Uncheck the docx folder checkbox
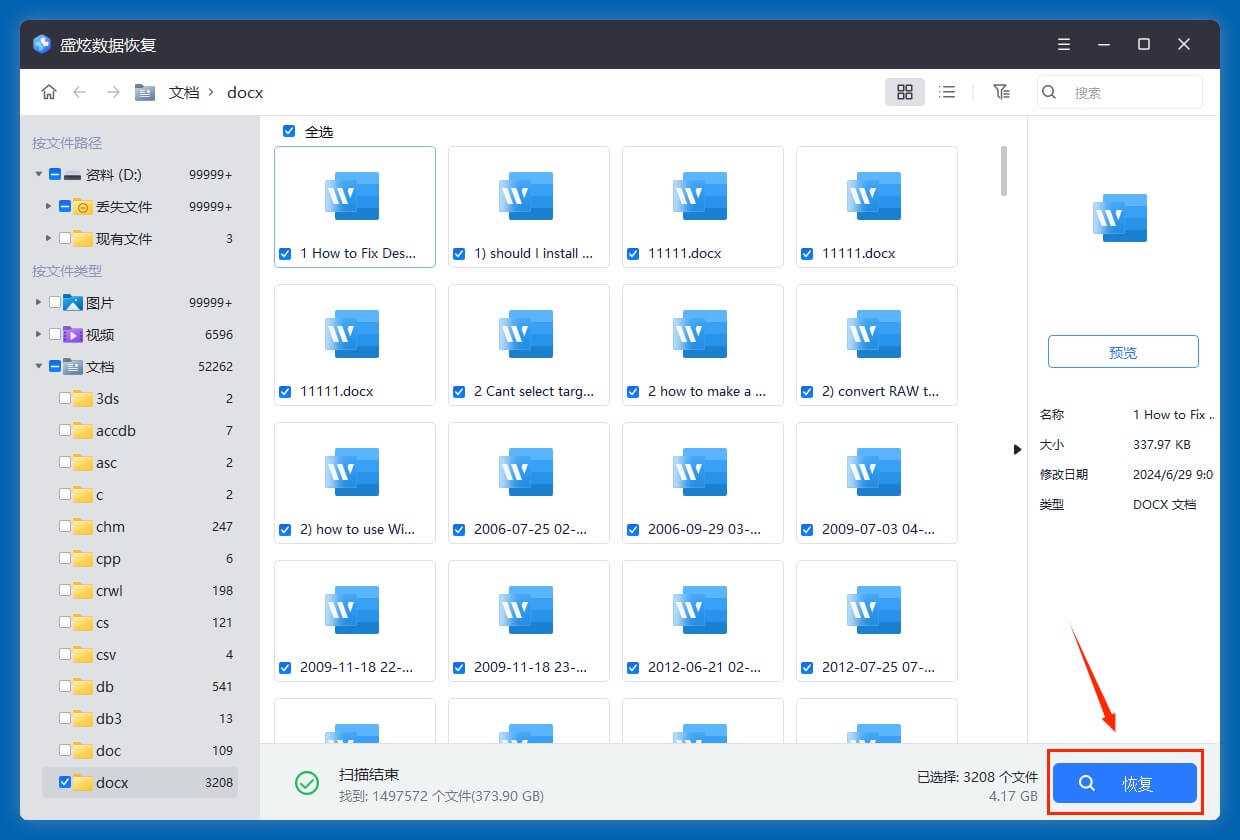1240x840 pixels. coord(65,782)
